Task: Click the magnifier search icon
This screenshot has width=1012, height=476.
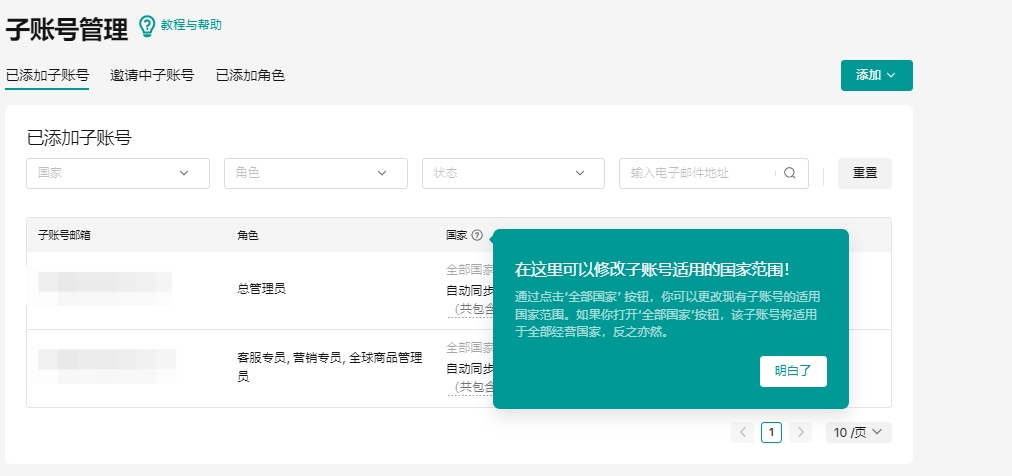Action: coord(790,173)
